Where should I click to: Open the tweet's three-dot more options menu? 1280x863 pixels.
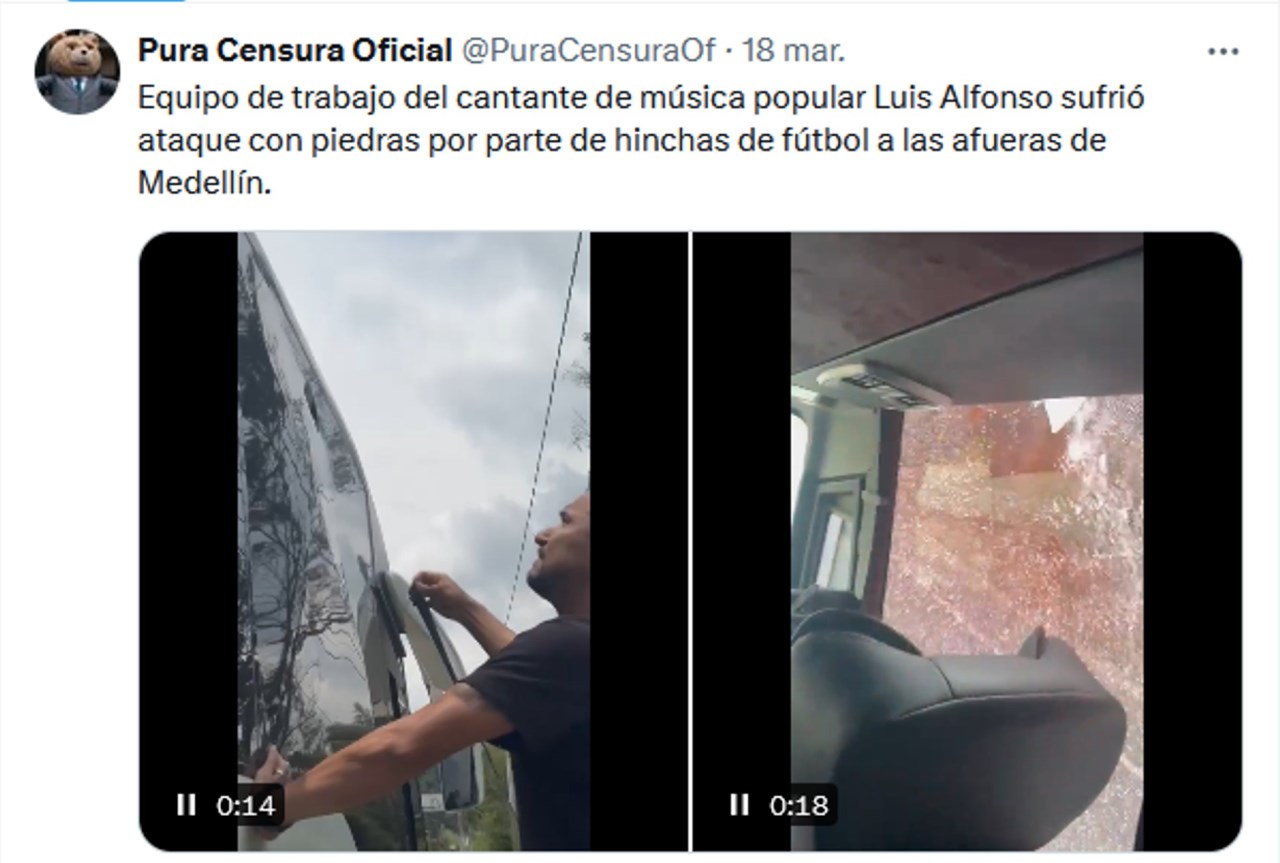click(1223, 52)
